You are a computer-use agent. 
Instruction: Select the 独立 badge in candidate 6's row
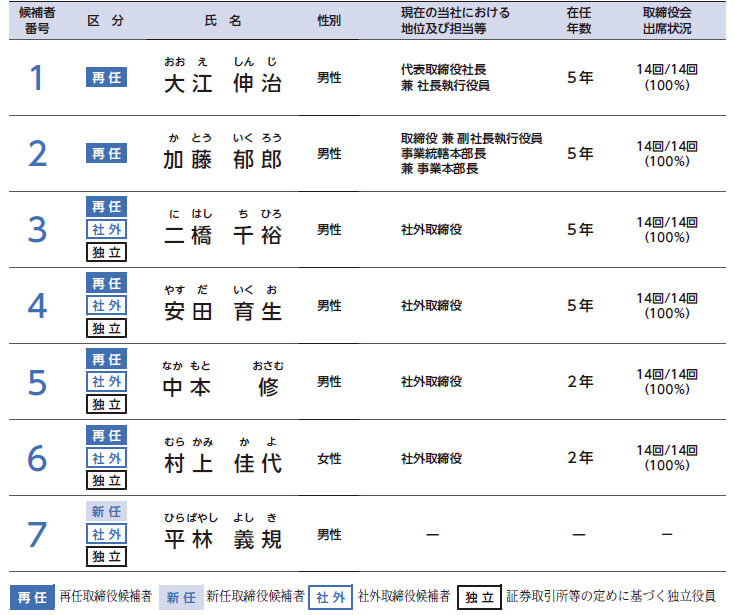(x=106, y=481)
